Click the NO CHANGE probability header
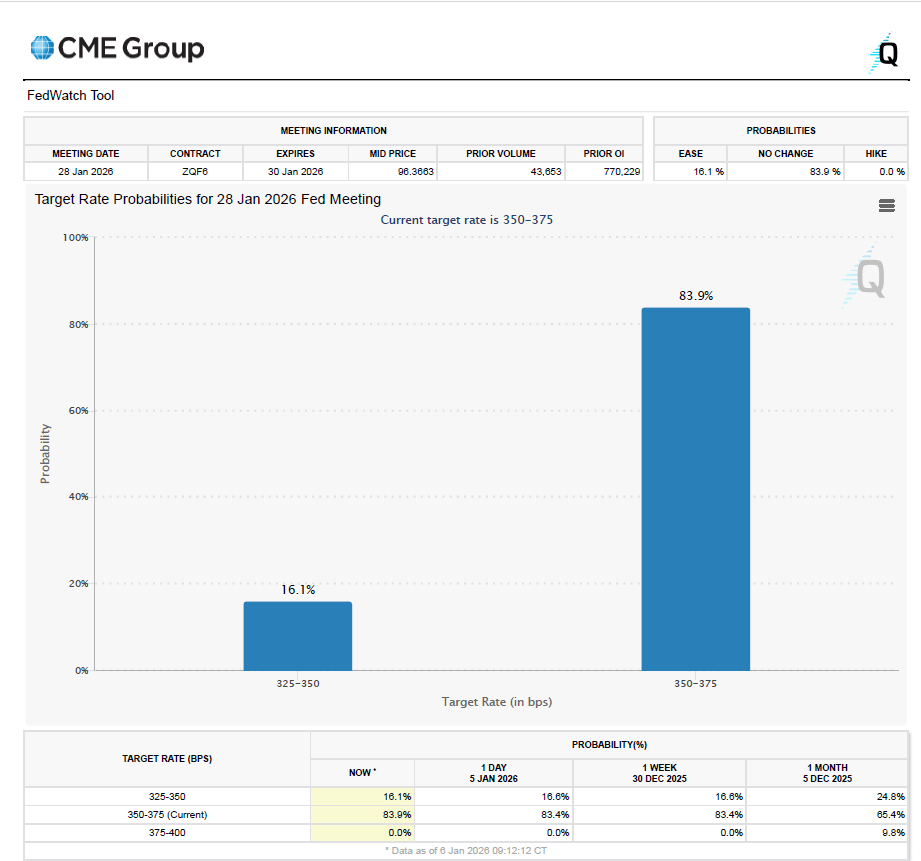This screenshot has width=921, height=861. point(785,153)
